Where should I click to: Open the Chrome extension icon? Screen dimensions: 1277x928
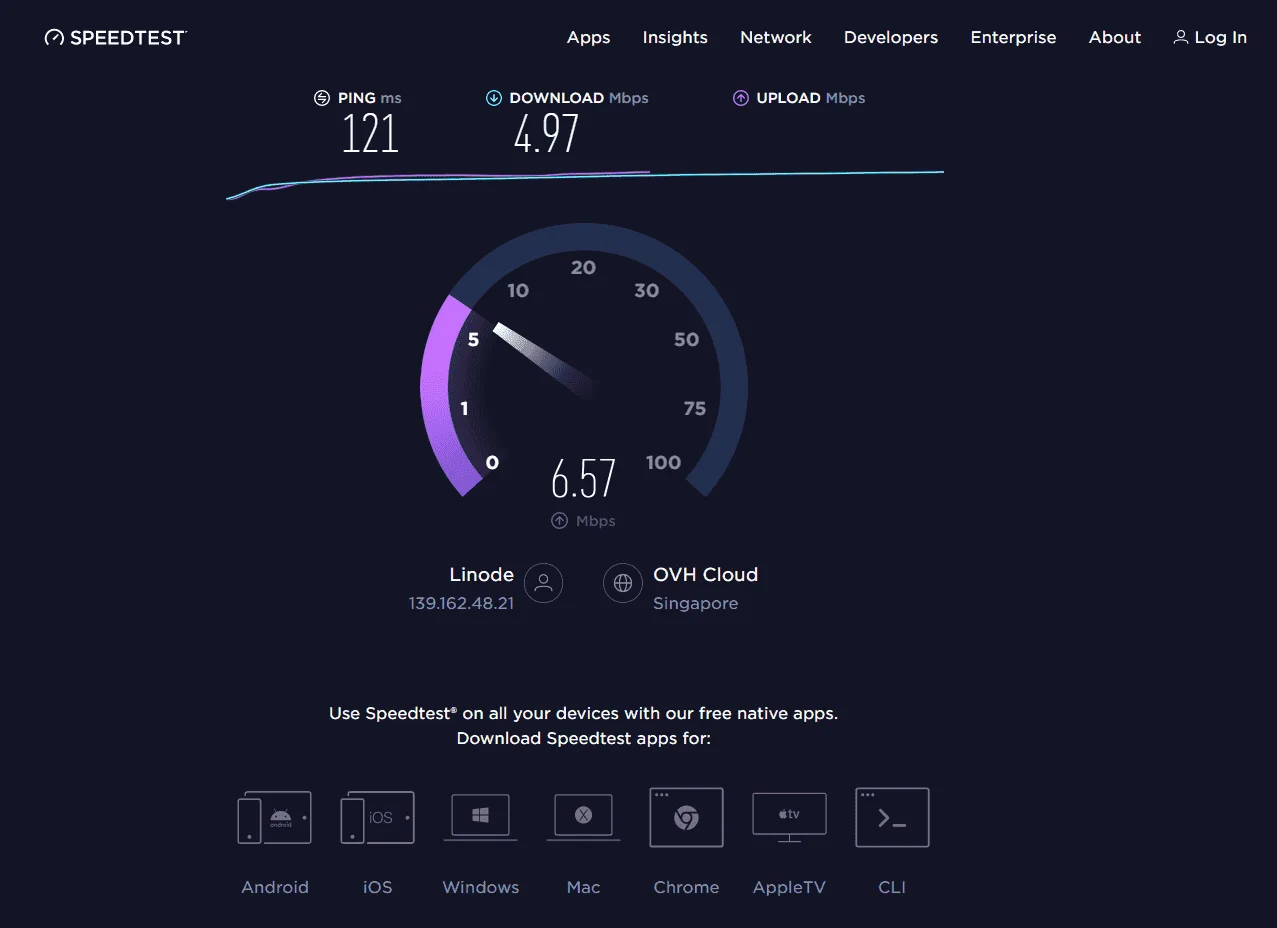pyautogui.click(x=686, y=818)
